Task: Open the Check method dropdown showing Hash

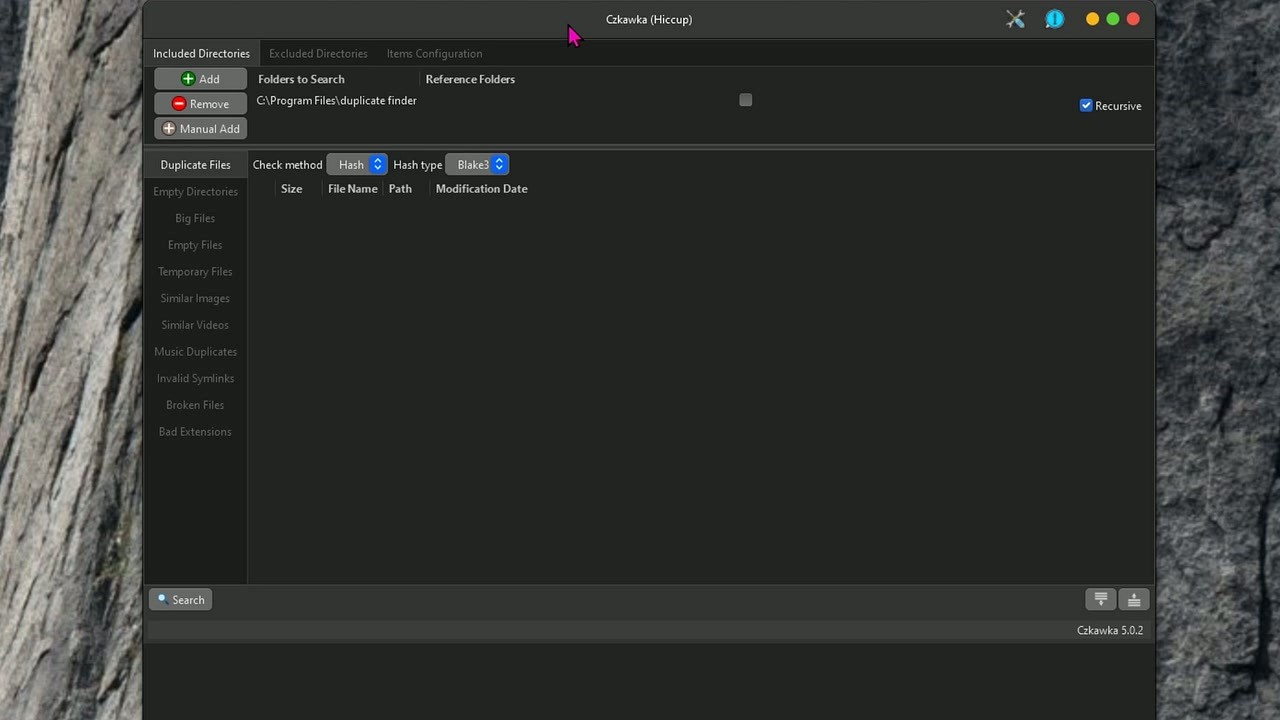Action: pyautogui.click(x=357, y=164)
